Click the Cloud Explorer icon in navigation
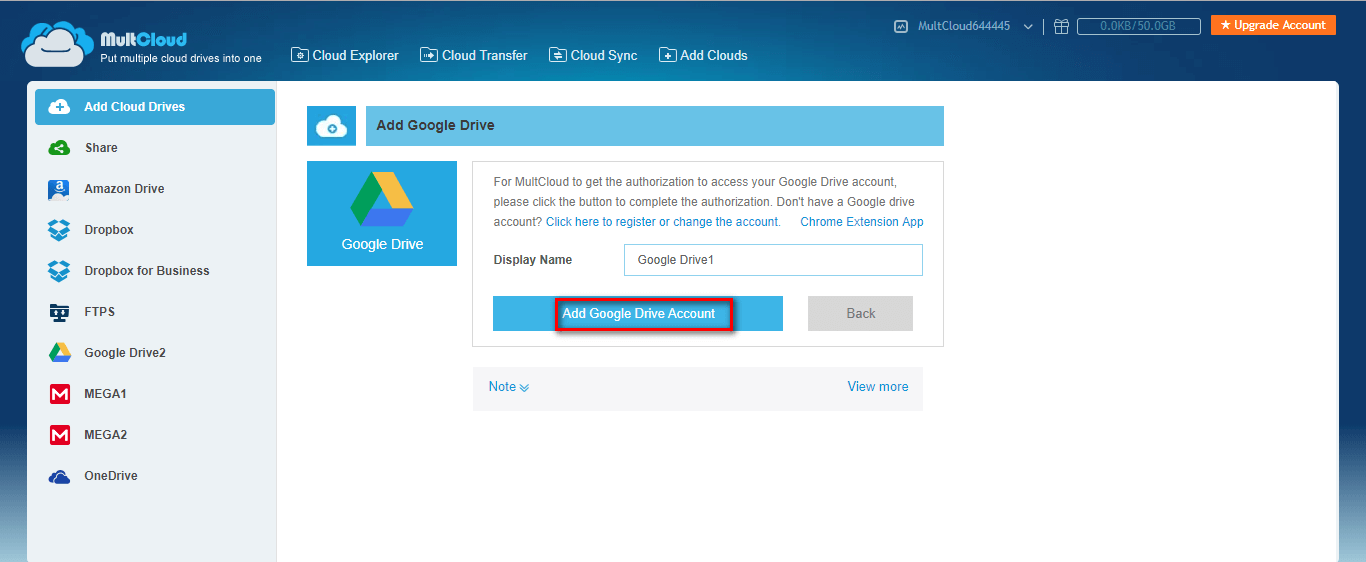 299,55
